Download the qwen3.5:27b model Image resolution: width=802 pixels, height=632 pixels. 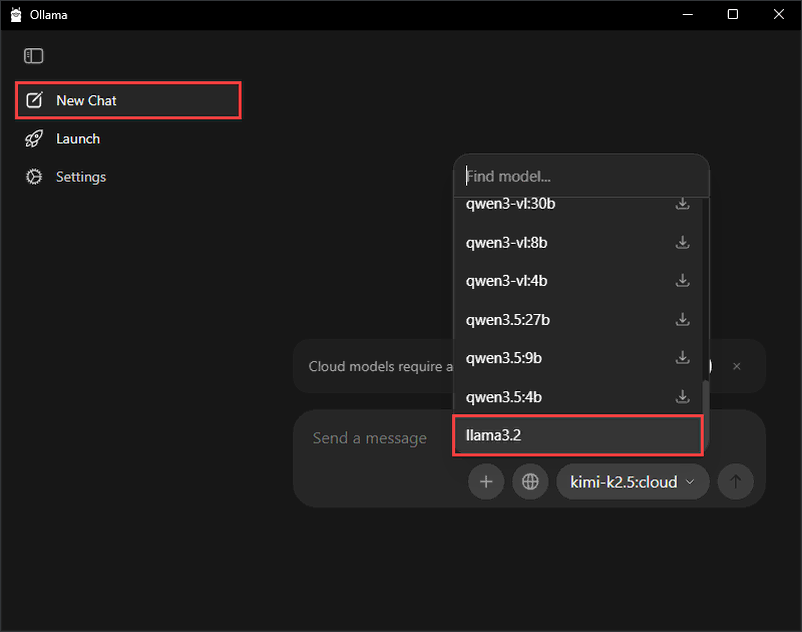682,320
